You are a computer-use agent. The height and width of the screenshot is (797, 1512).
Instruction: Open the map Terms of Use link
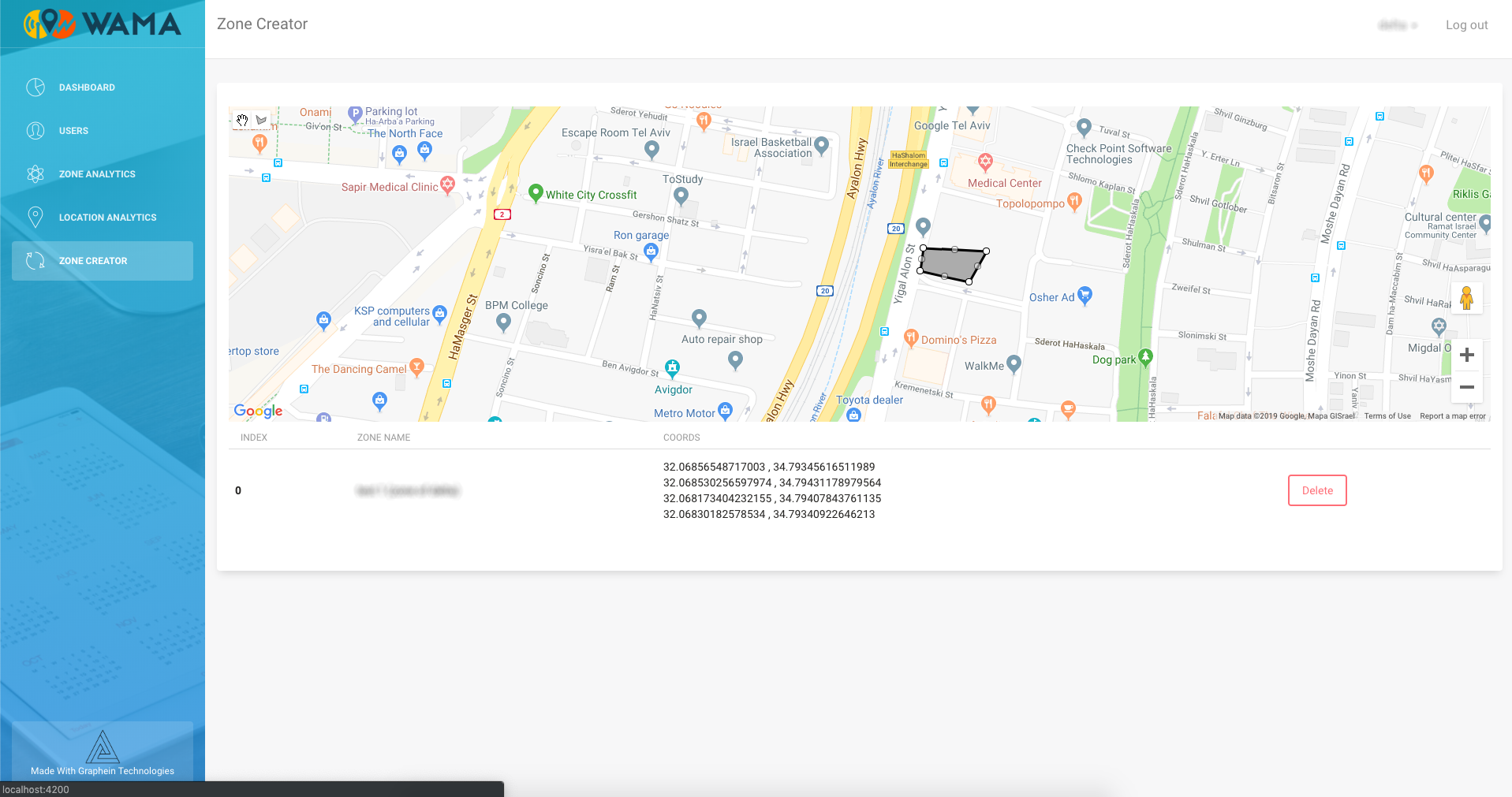[1387, 416]
